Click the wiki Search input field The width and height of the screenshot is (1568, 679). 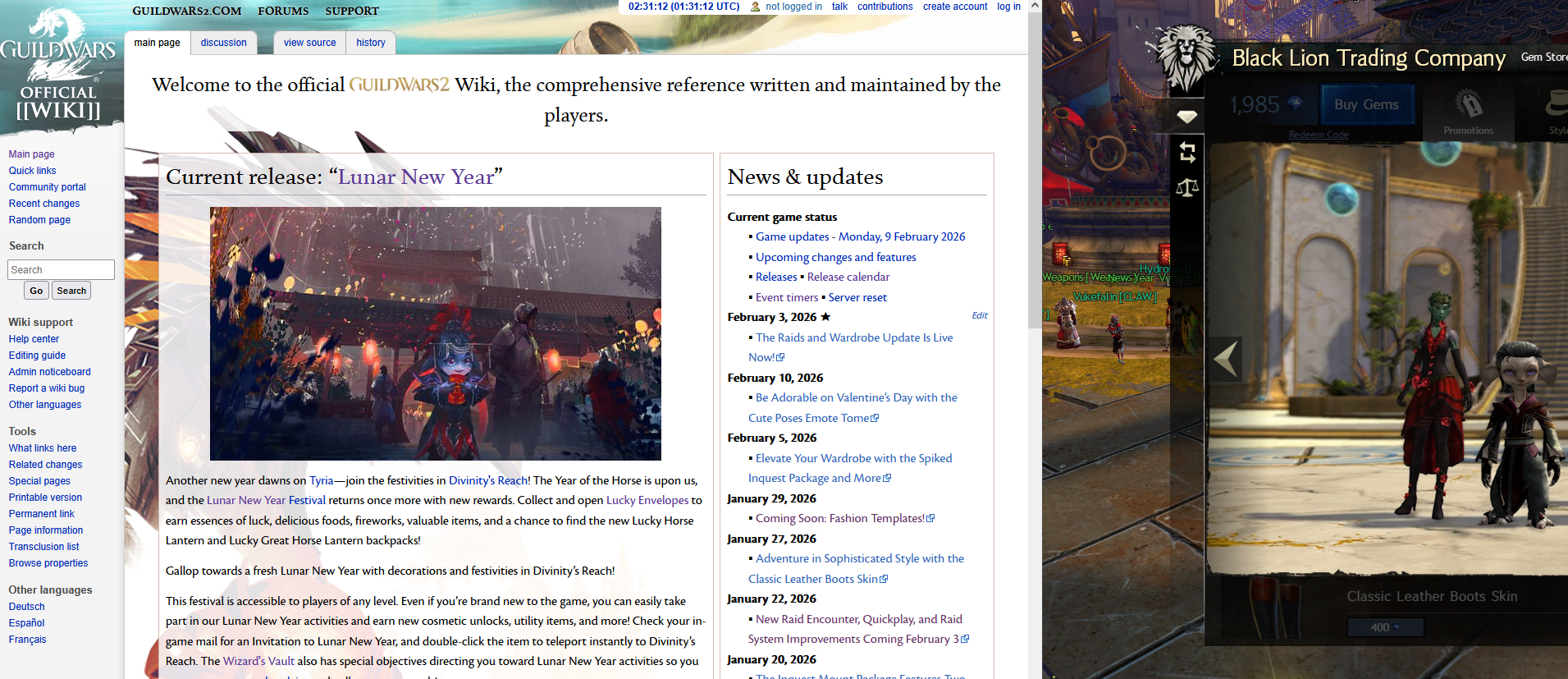click(x=62, y=269)
